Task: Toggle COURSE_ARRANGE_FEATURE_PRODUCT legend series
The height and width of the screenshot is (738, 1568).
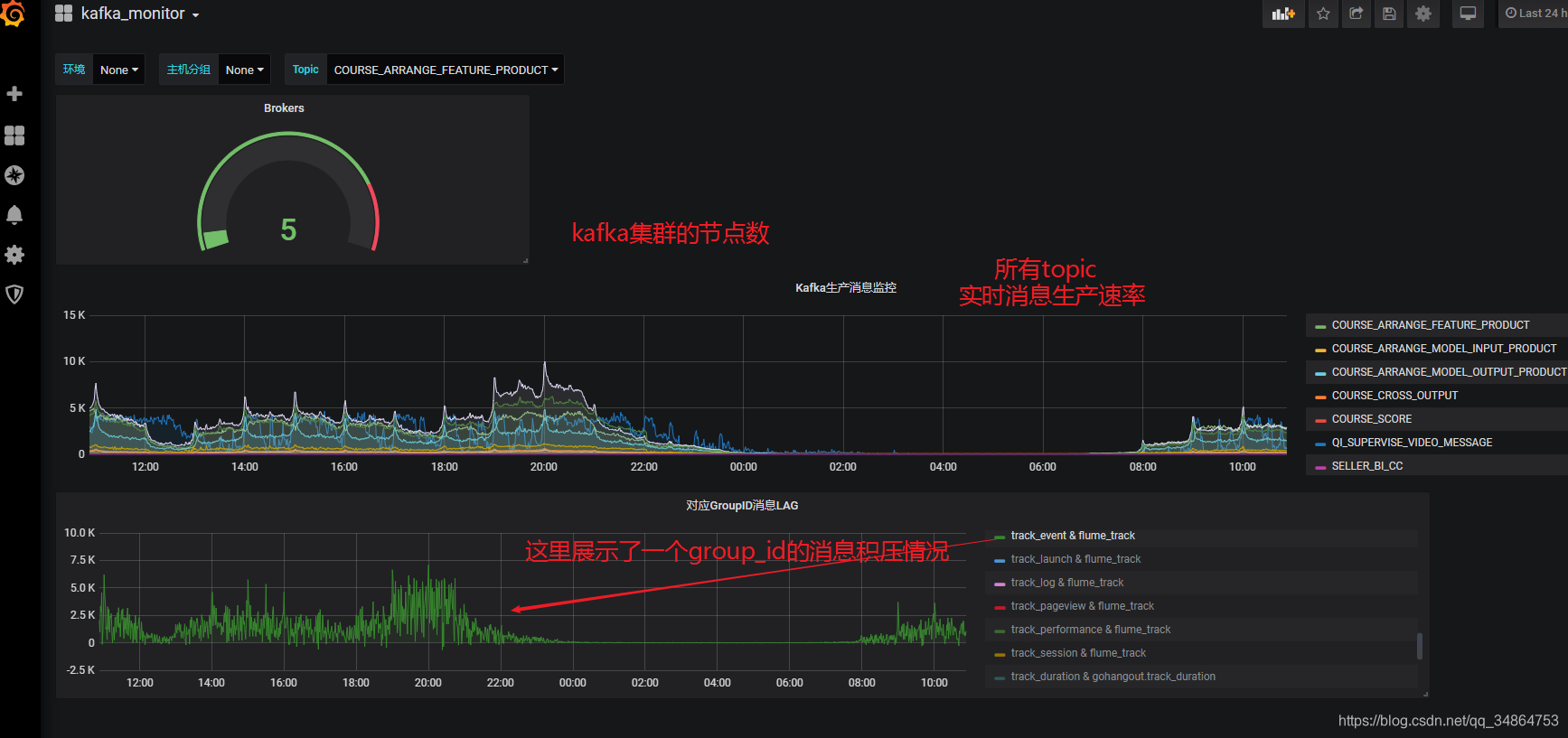Action: (1431, 325)
